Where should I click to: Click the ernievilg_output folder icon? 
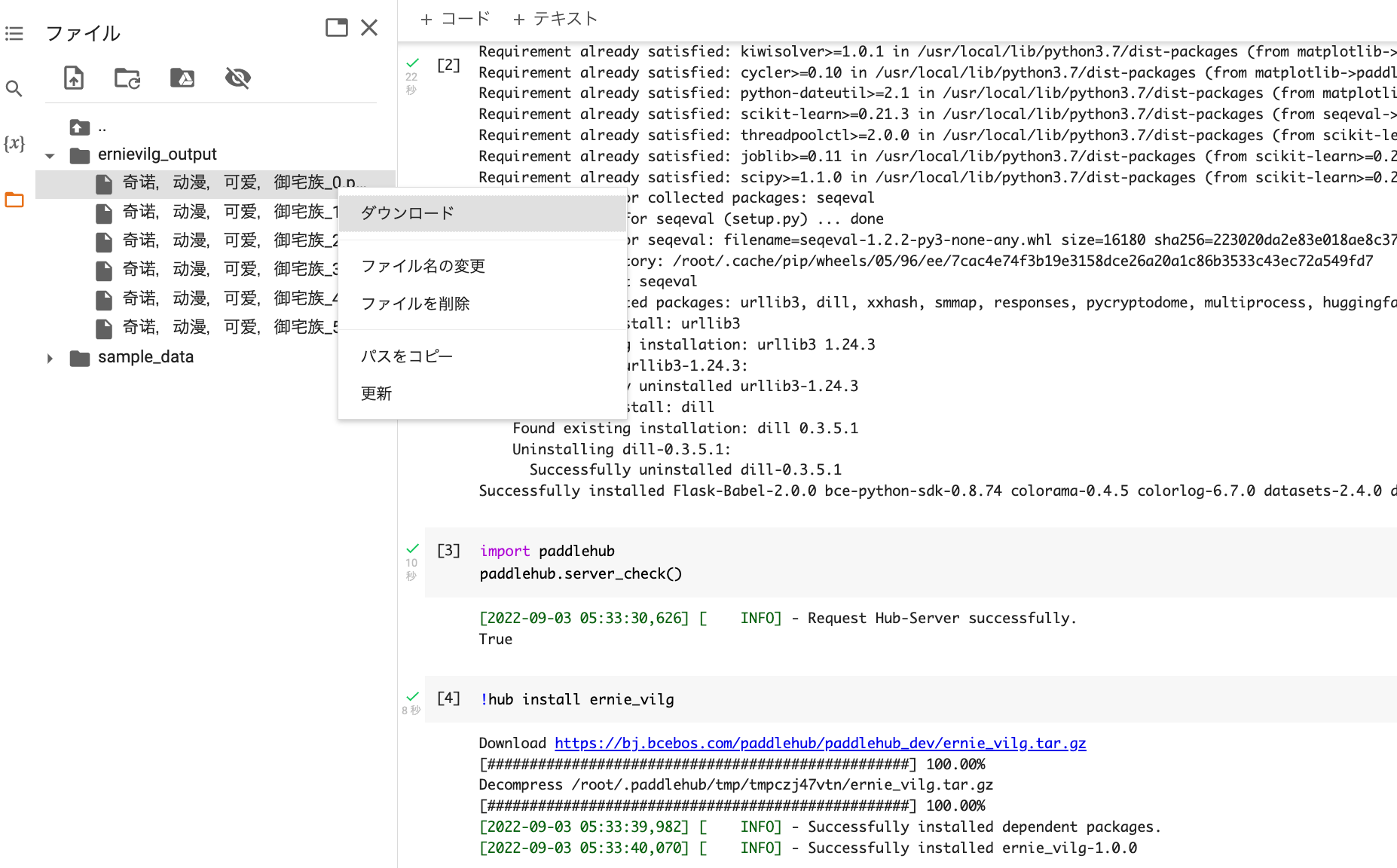click(80, 155)
